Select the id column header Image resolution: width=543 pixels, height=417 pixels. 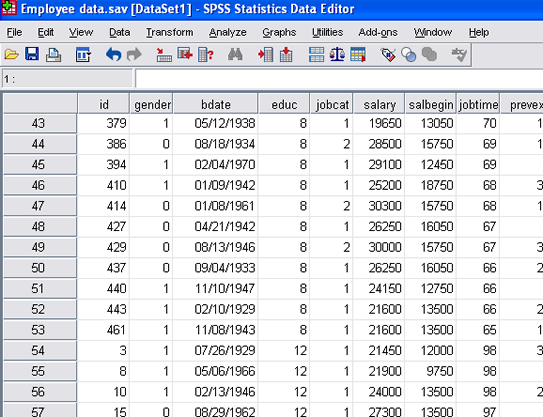pyautogui.click(x=104, y=104)
